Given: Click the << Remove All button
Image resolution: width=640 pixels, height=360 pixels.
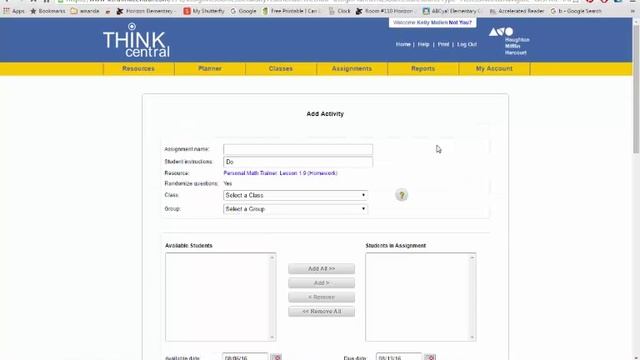Looking at the screenshot, I should (321, 311).
